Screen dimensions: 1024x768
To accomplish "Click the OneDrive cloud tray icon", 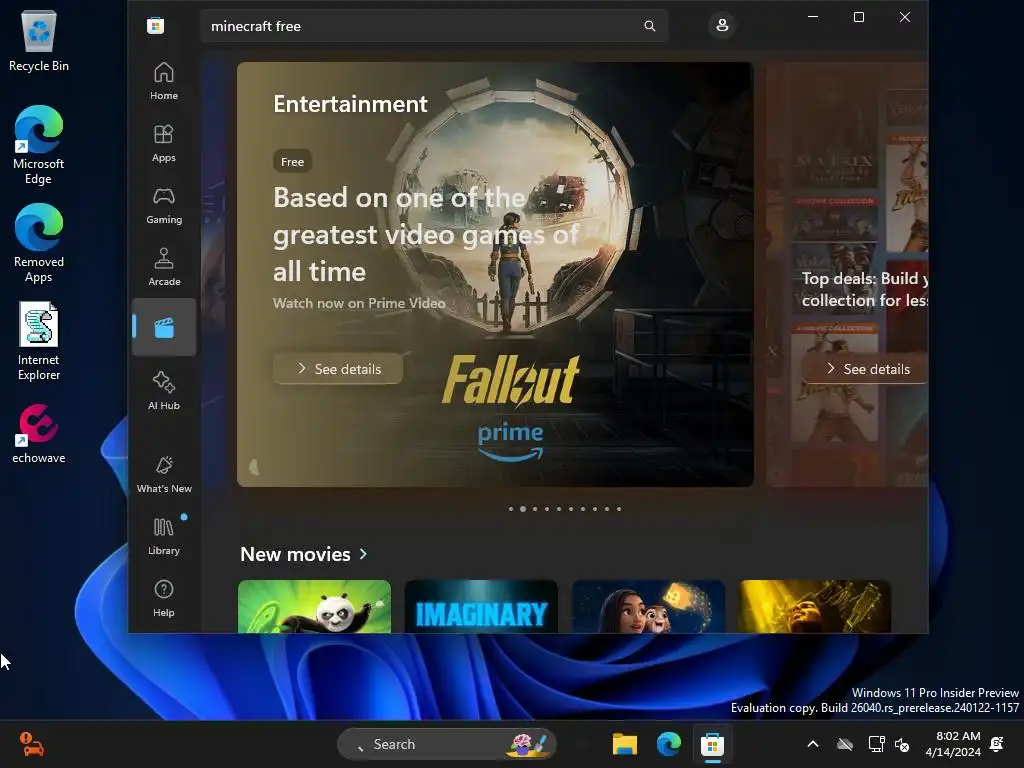I will 845,744.
